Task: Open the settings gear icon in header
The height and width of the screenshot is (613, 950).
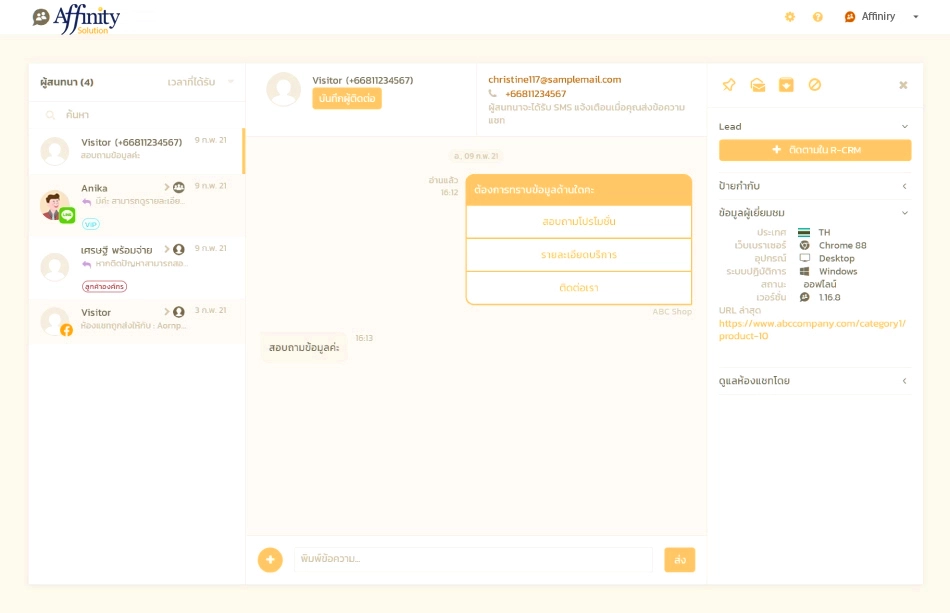Action: click(x=789, y=16)
